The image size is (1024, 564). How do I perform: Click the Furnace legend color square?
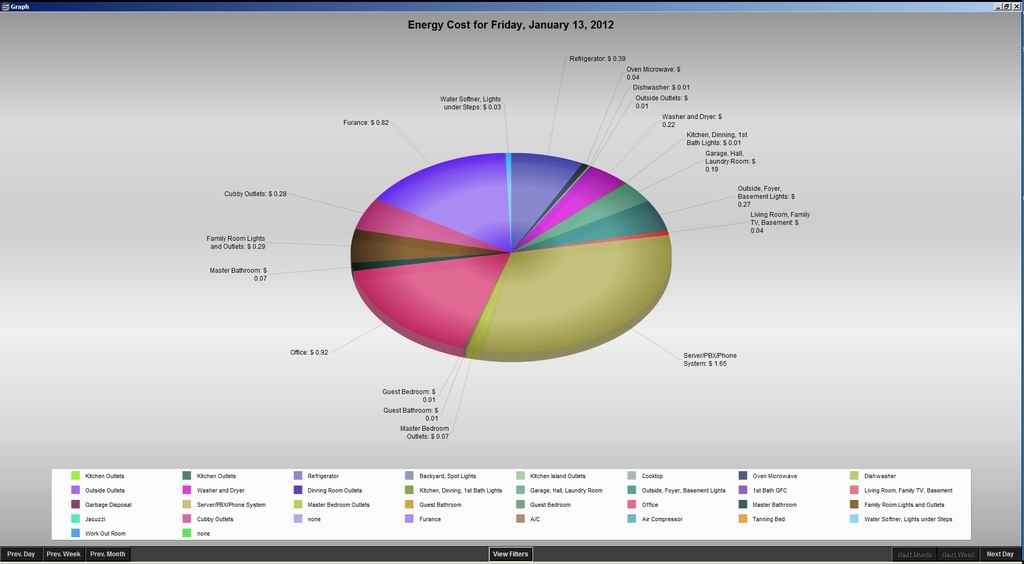click(x=410, y=519)
